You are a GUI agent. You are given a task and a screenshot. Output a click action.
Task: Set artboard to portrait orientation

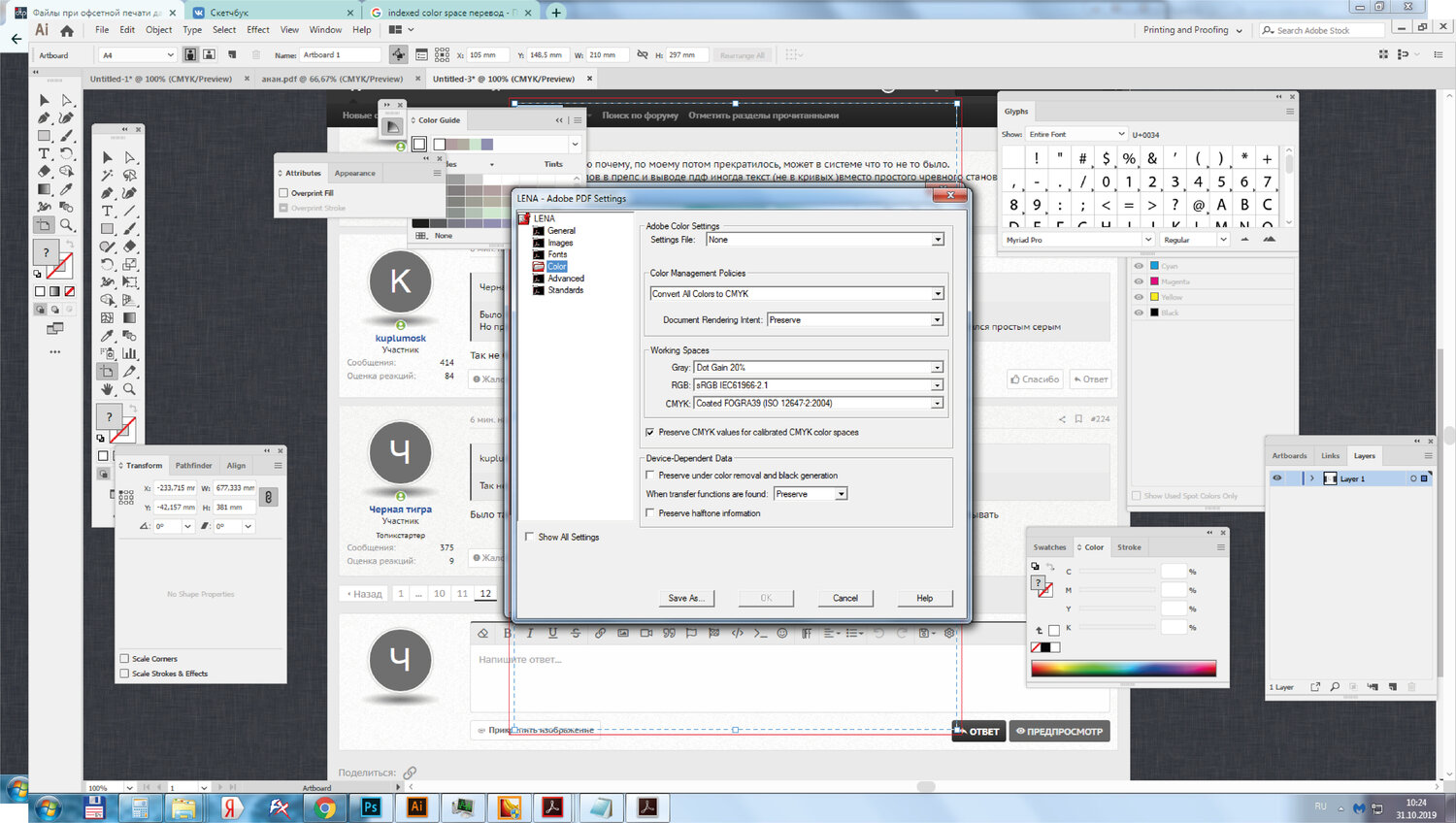(190, 55)
